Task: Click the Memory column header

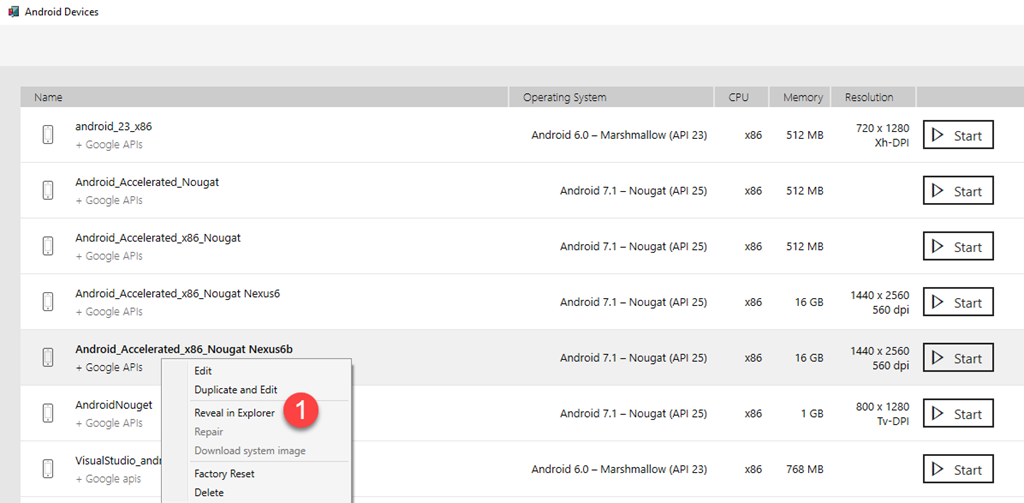Action: [x=803, y=97]
